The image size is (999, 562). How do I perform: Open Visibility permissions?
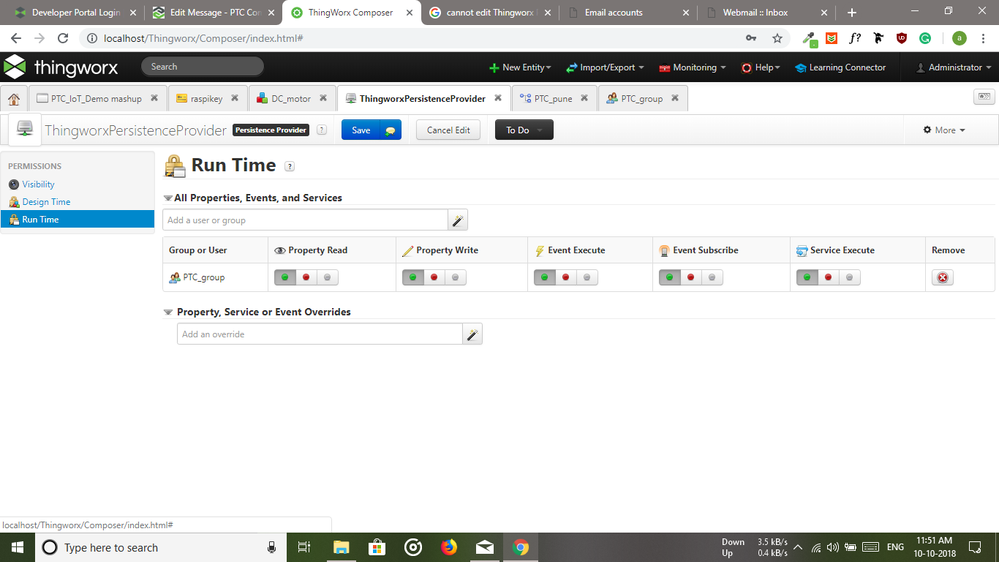pyautogui.click(x=38, y=185)
